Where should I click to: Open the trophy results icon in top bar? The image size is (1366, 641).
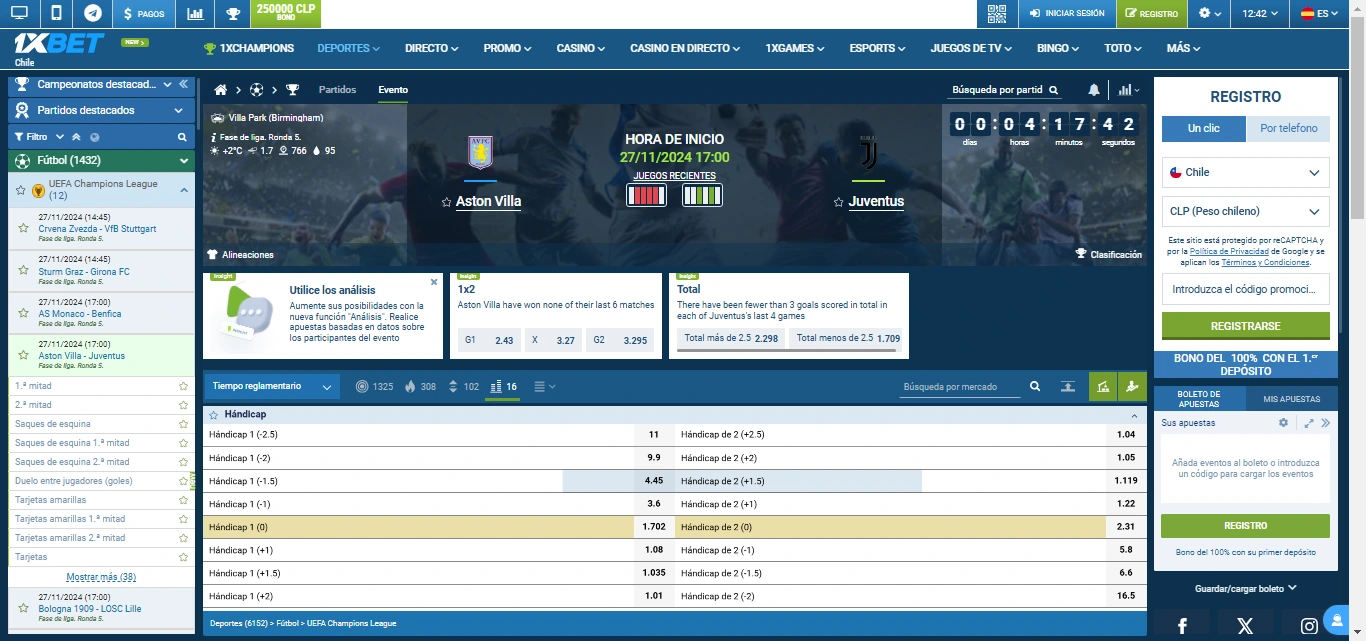pyautogui.click(x=232, y=14)
